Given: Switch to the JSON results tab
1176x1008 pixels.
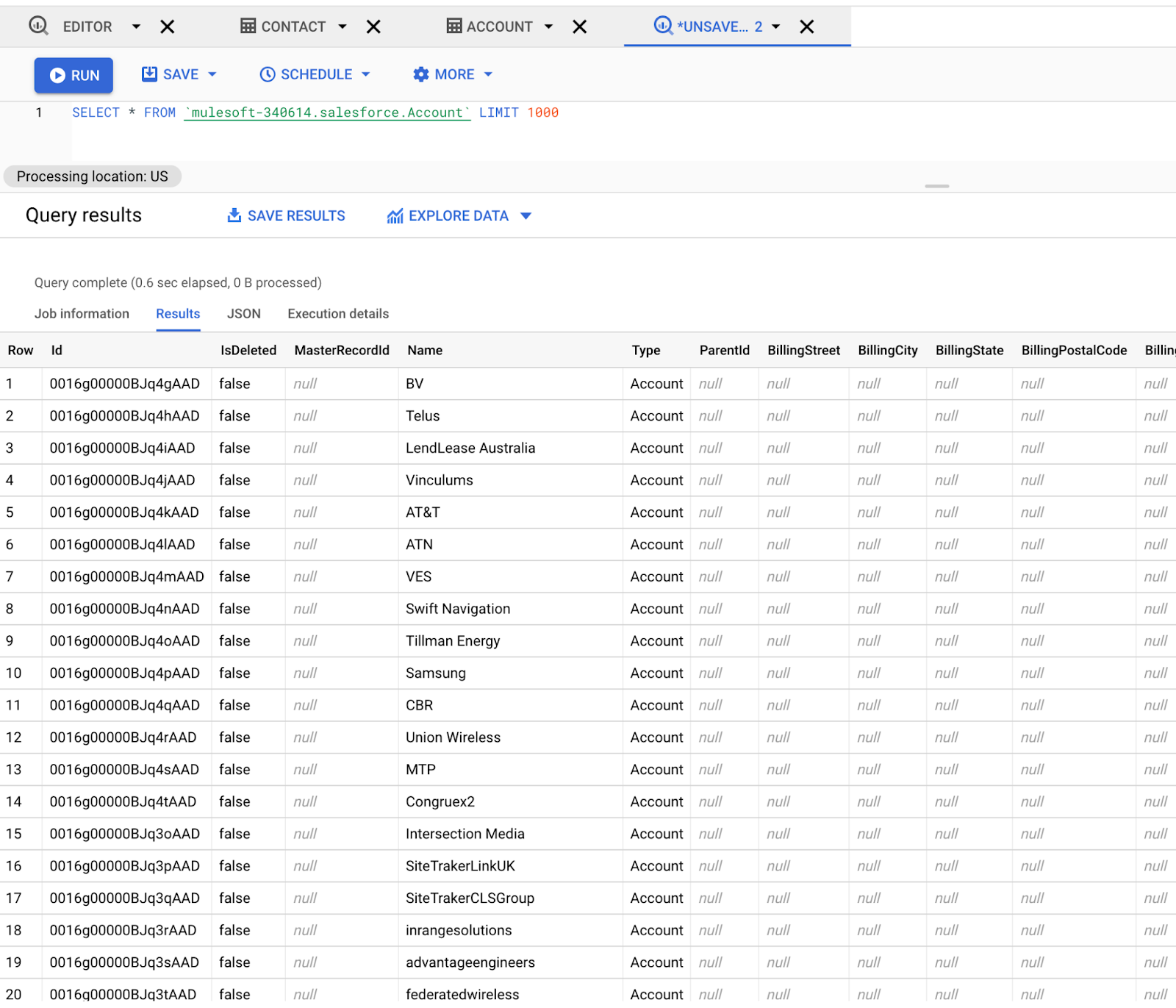Looking at the screenshot, I should point(243,314).
